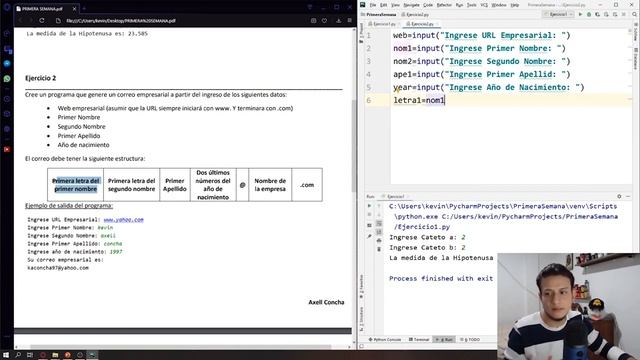640x360 pixels.
Task: Click 'Nombre de la empresa' table cell
Action: click(x=270, y=185)
